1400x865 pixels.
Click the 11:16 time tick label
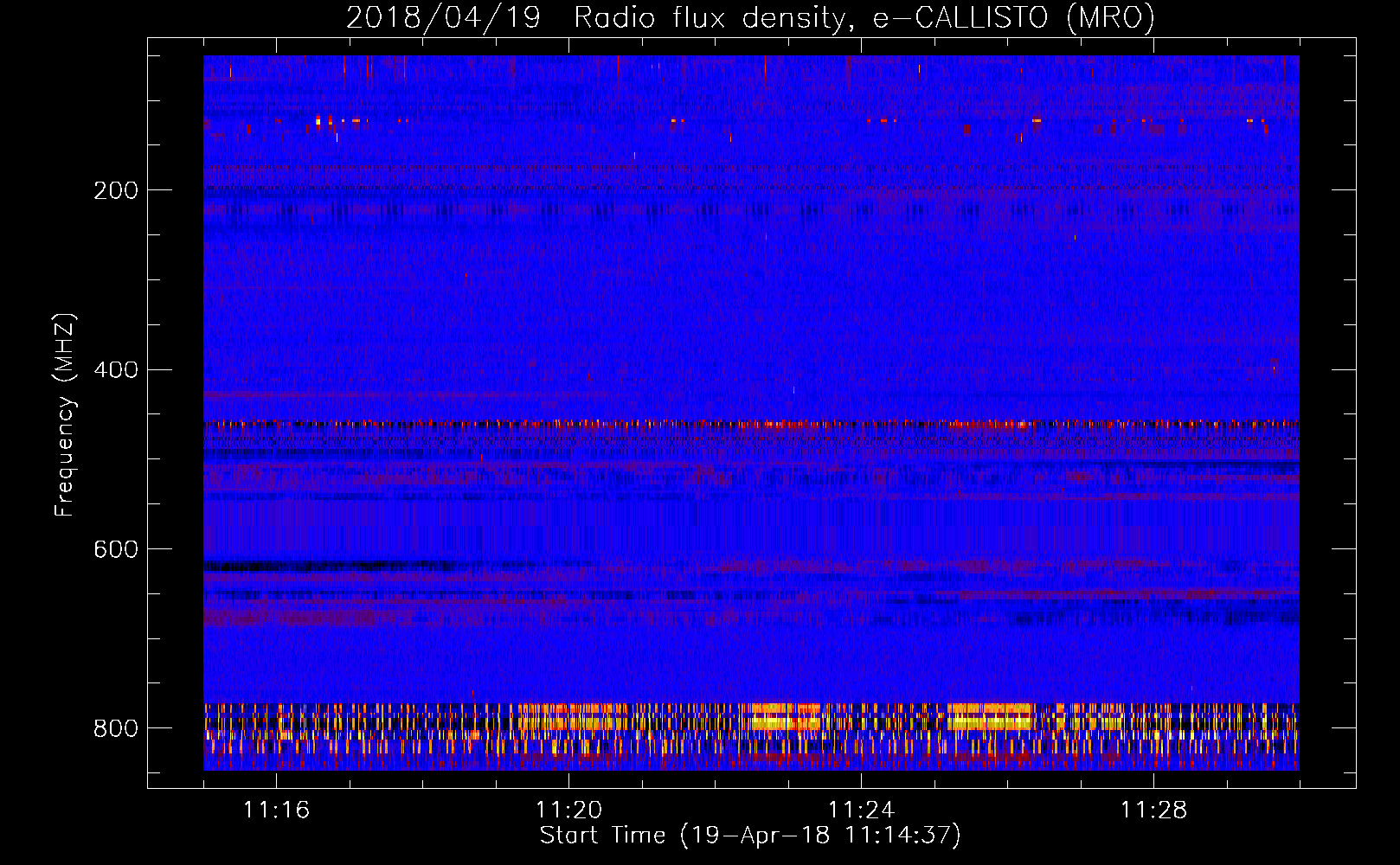pyautogui.click(x=276, y=810)
